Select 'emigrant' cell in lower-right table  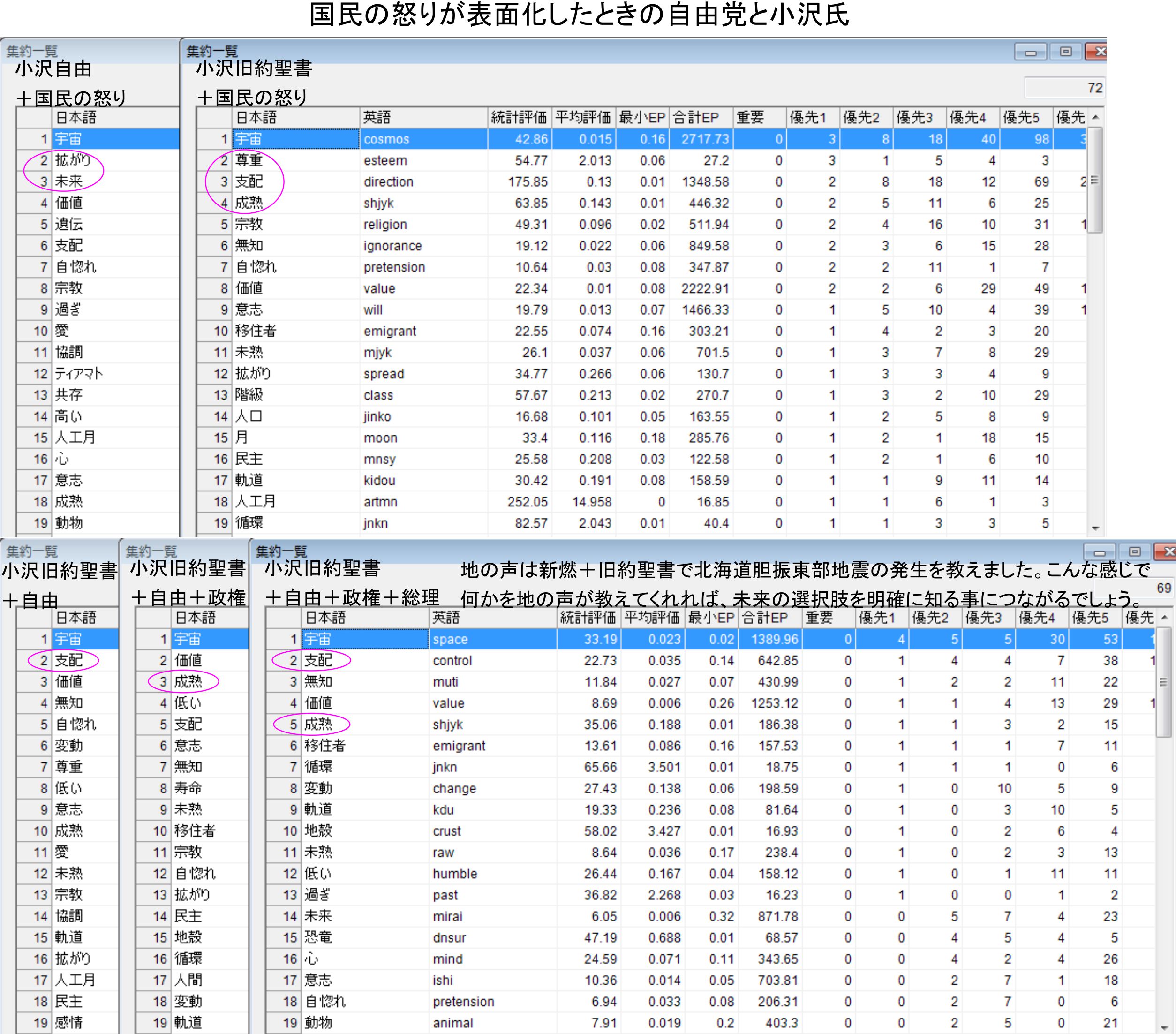pyautogui.click(x=459, y=746)
